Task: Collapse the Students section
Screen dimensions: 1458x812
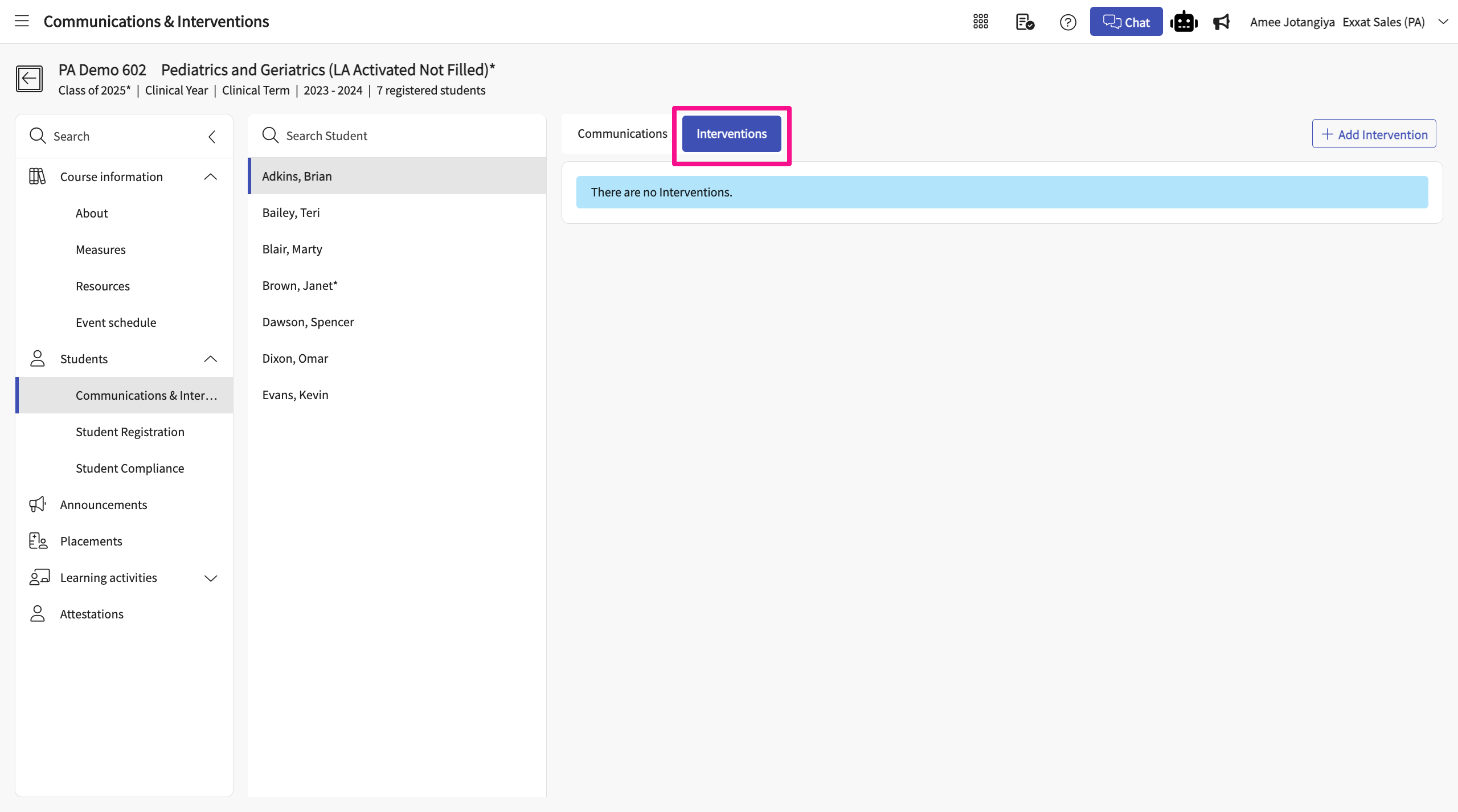Action: coord(211,359)
